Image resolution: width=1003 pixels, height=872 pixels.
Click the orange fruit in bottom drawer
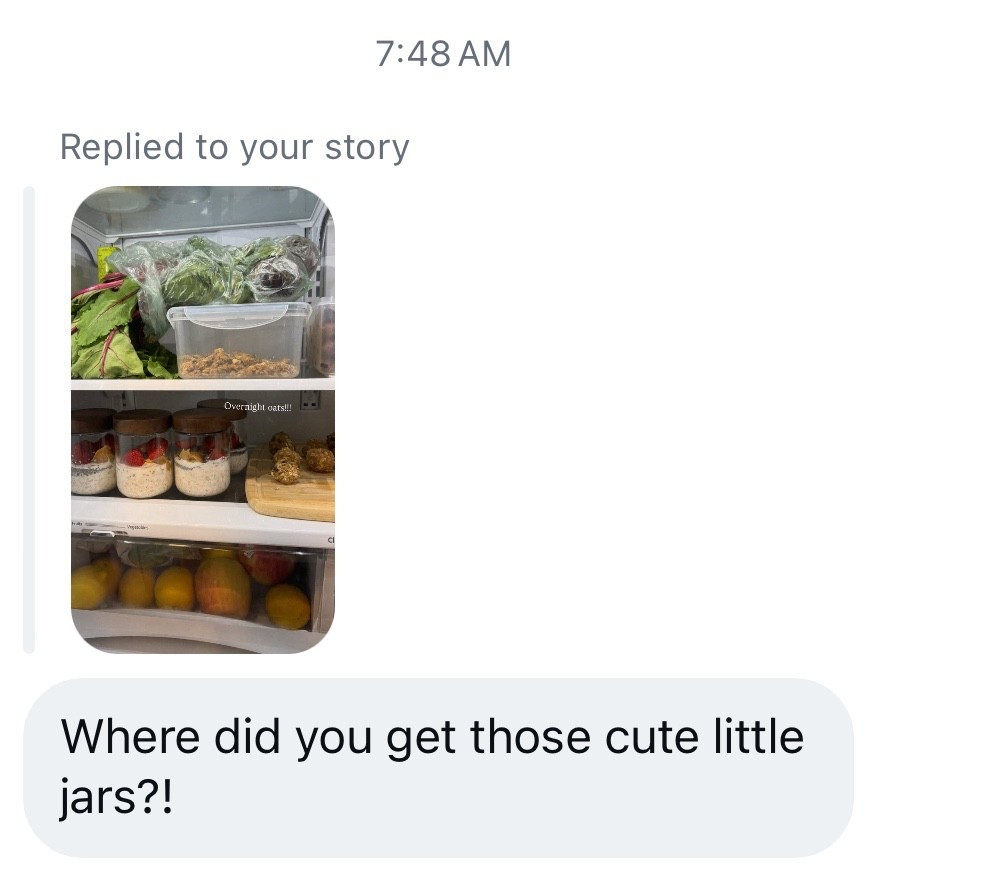pyautogui.click(x=222, y=586)
